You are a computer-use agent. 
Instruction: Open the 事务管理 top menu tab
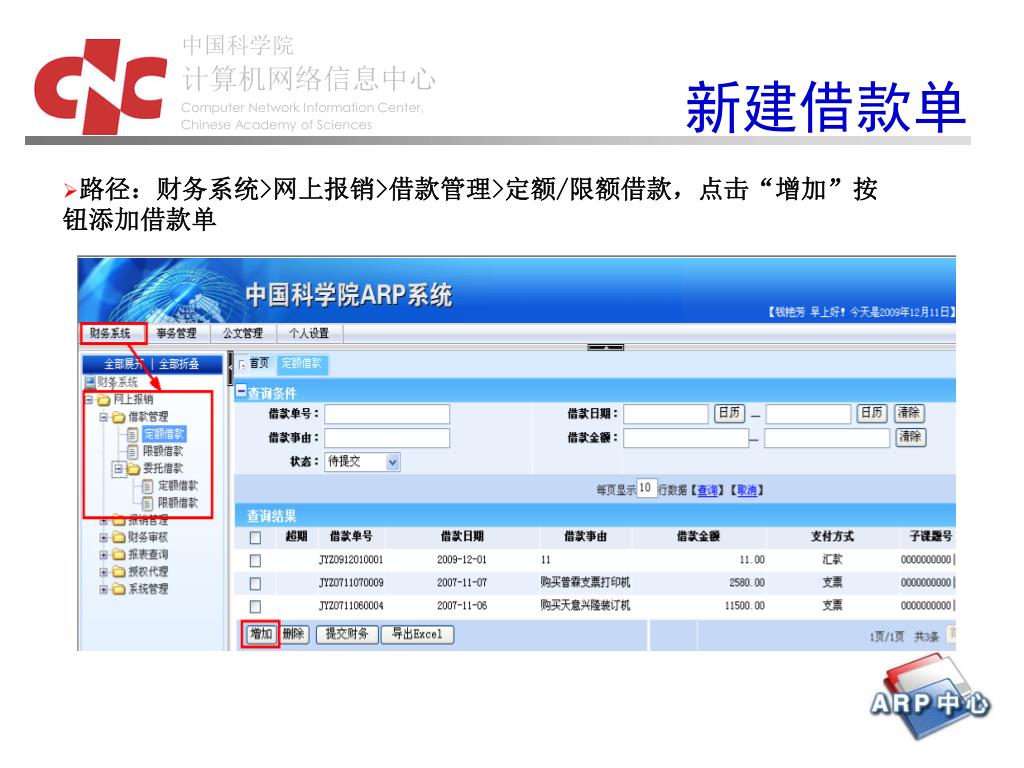[x=176, y=333]
